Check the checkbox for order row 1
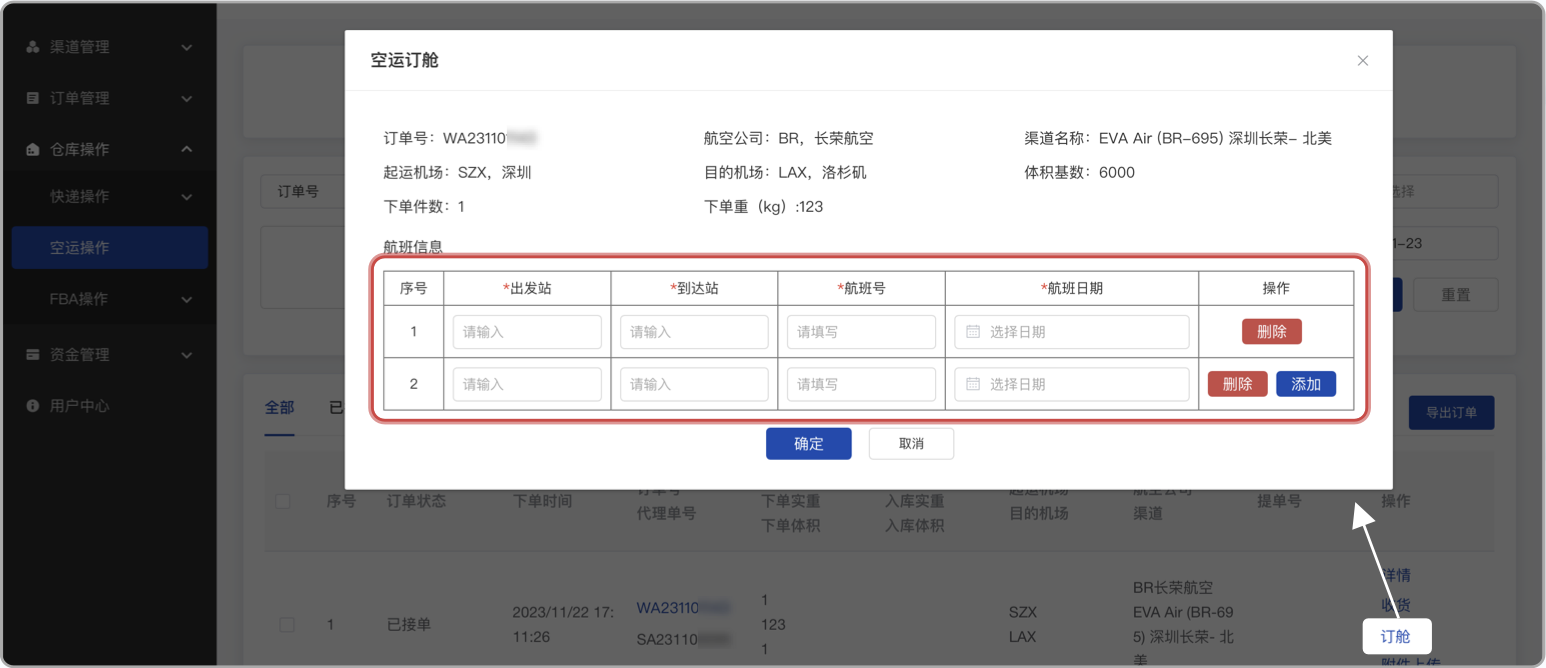Viewport: 1546px width, 668px height. tap(287, 625)
